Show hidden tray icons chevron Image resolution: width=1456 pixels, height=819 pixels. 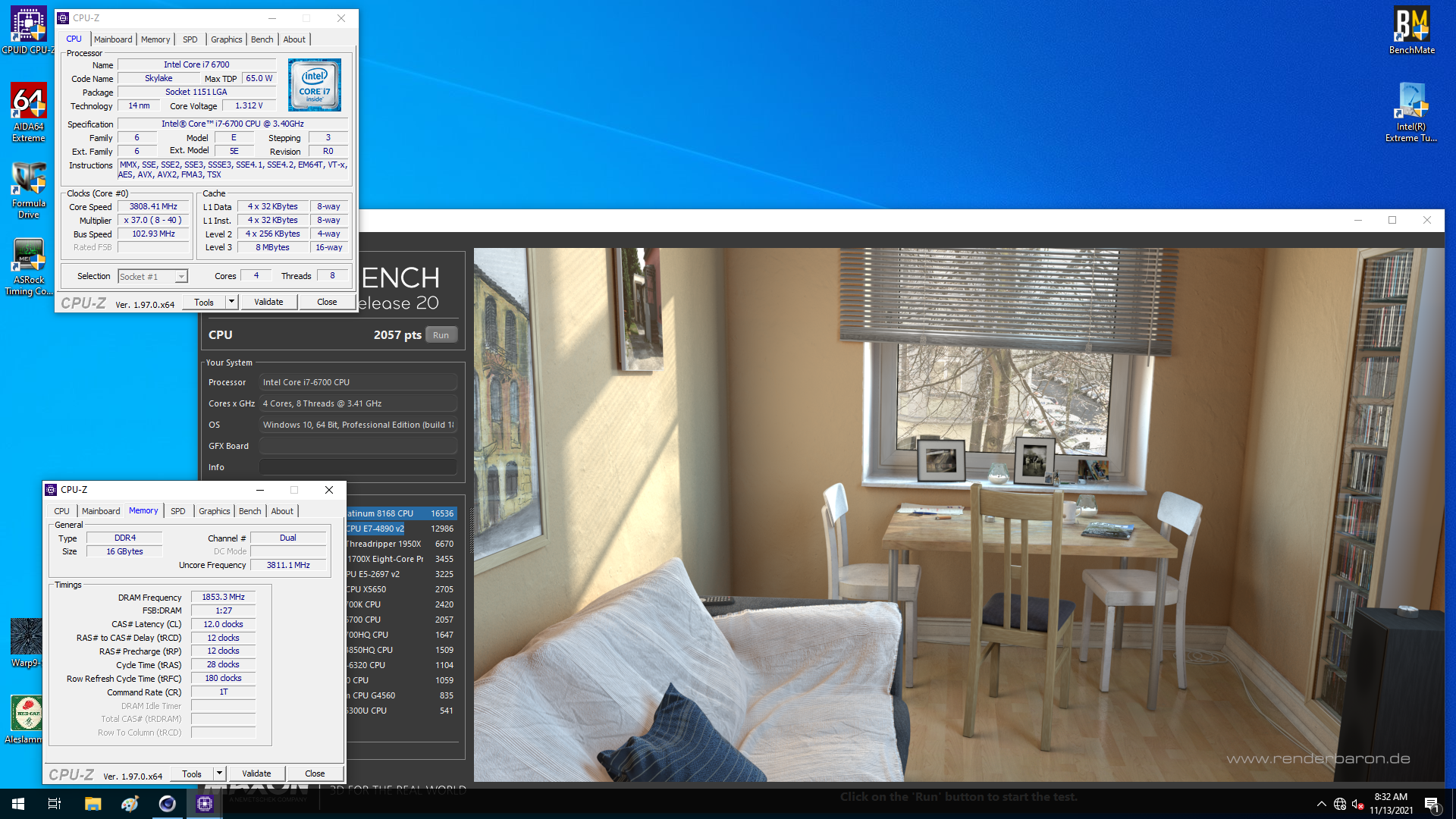point(1321,804)
